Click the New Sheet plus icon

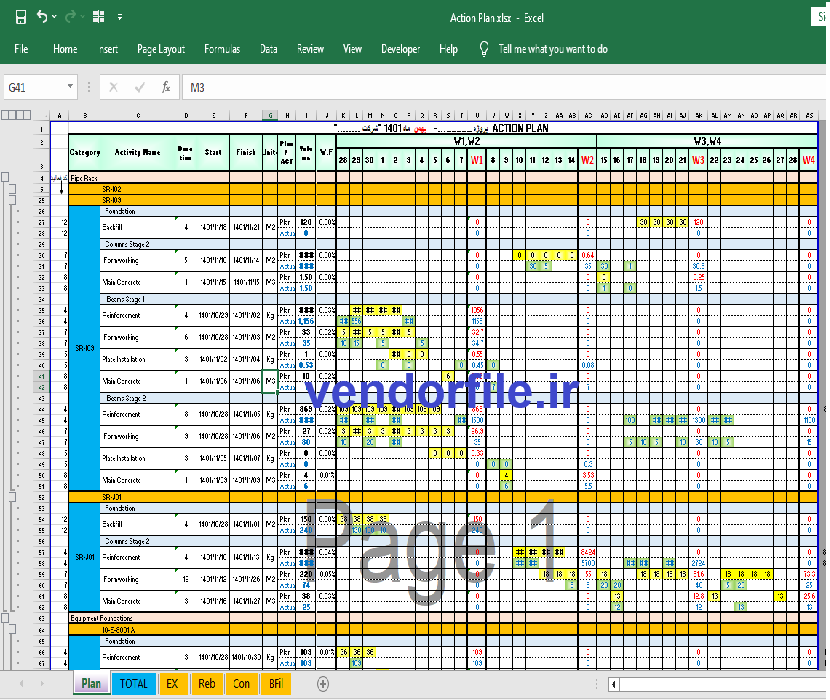coord(323,684)
